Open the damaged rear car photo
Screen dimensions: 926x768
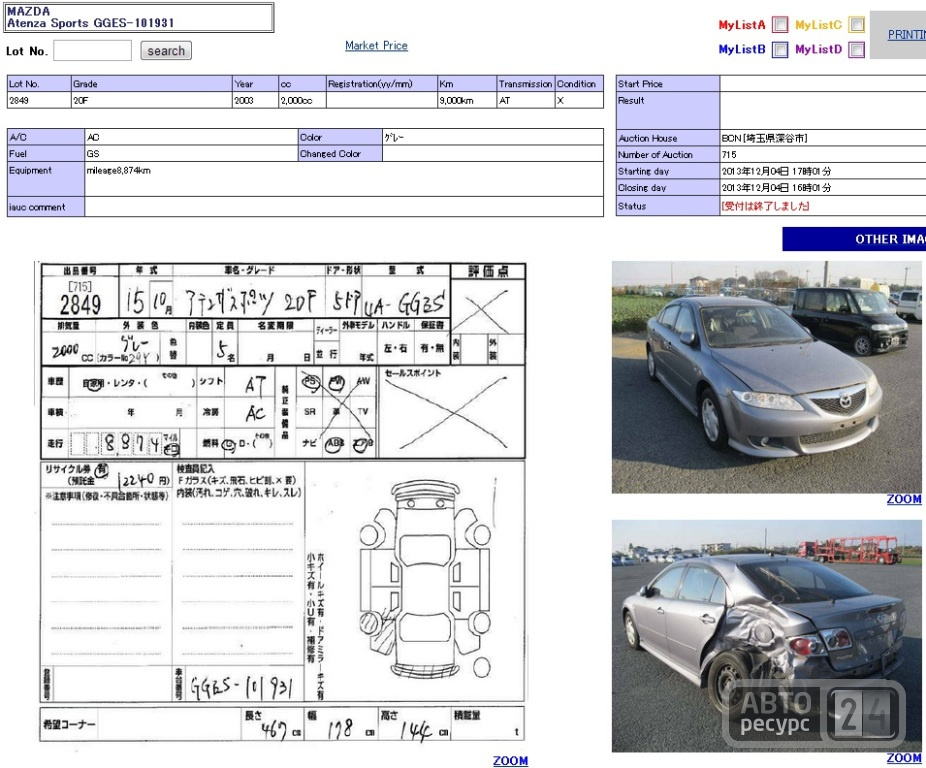click(x=767, y=636)
